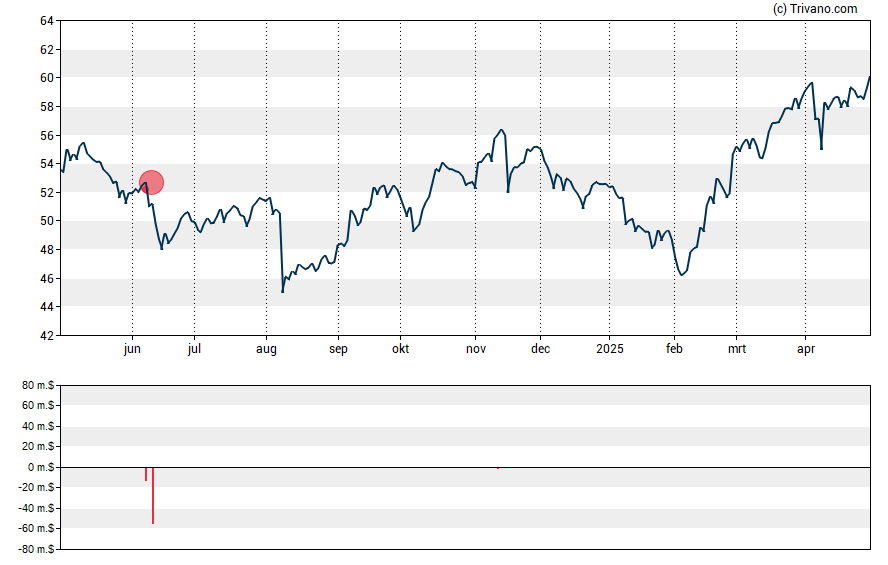Select the 'nov' month label

click(476, 349)
